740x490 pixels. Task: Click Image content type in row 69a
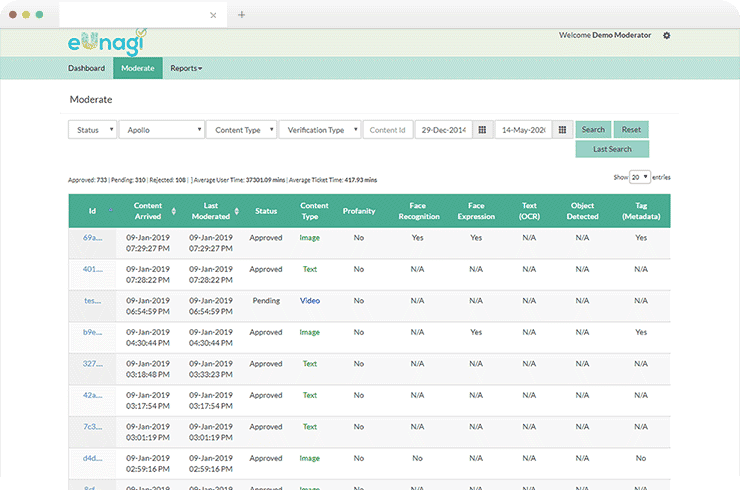tap(310, 238)
